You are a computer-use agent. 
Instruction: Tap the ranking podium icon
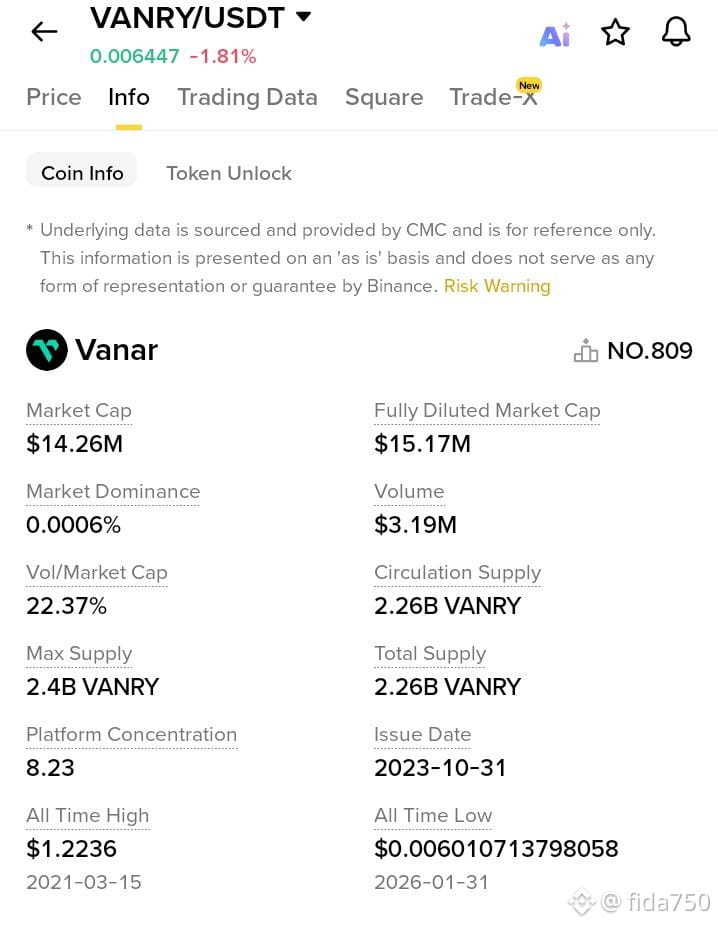coord(585,351)
